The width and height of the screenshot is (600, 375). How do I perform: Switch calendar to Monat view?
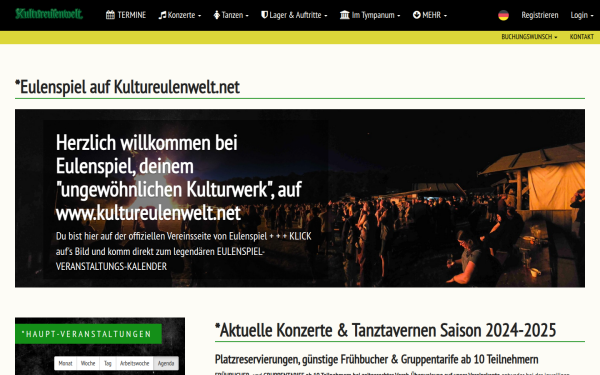pyautogui.click(x=65, y=363)
